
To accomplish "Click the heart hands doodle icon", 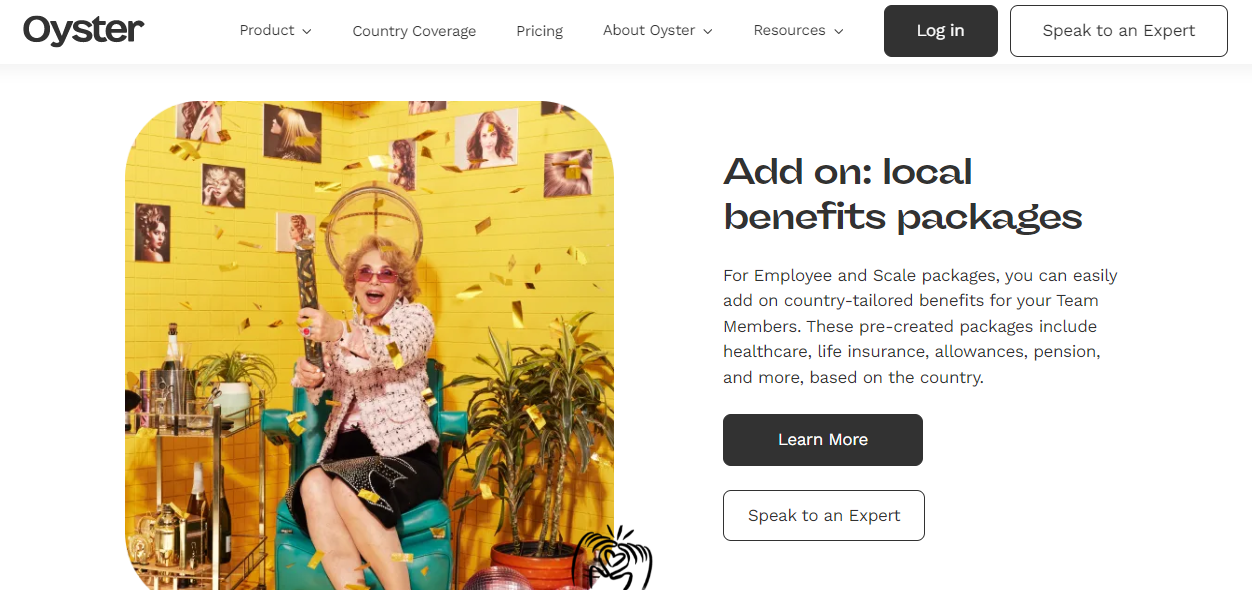I will [x=612, y=558].
